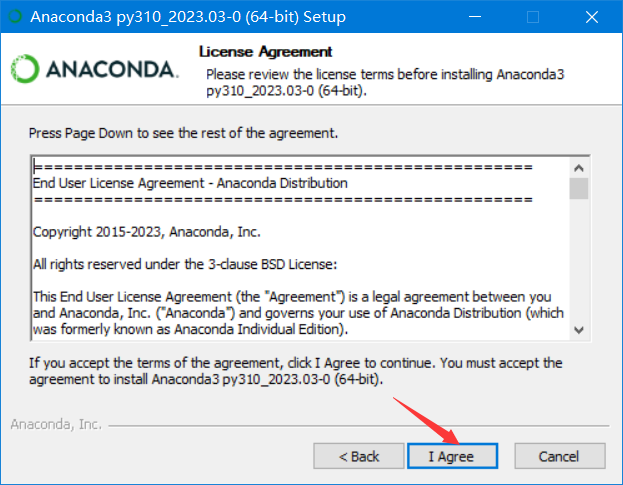Click the green Anaconda ring logo

25,69
